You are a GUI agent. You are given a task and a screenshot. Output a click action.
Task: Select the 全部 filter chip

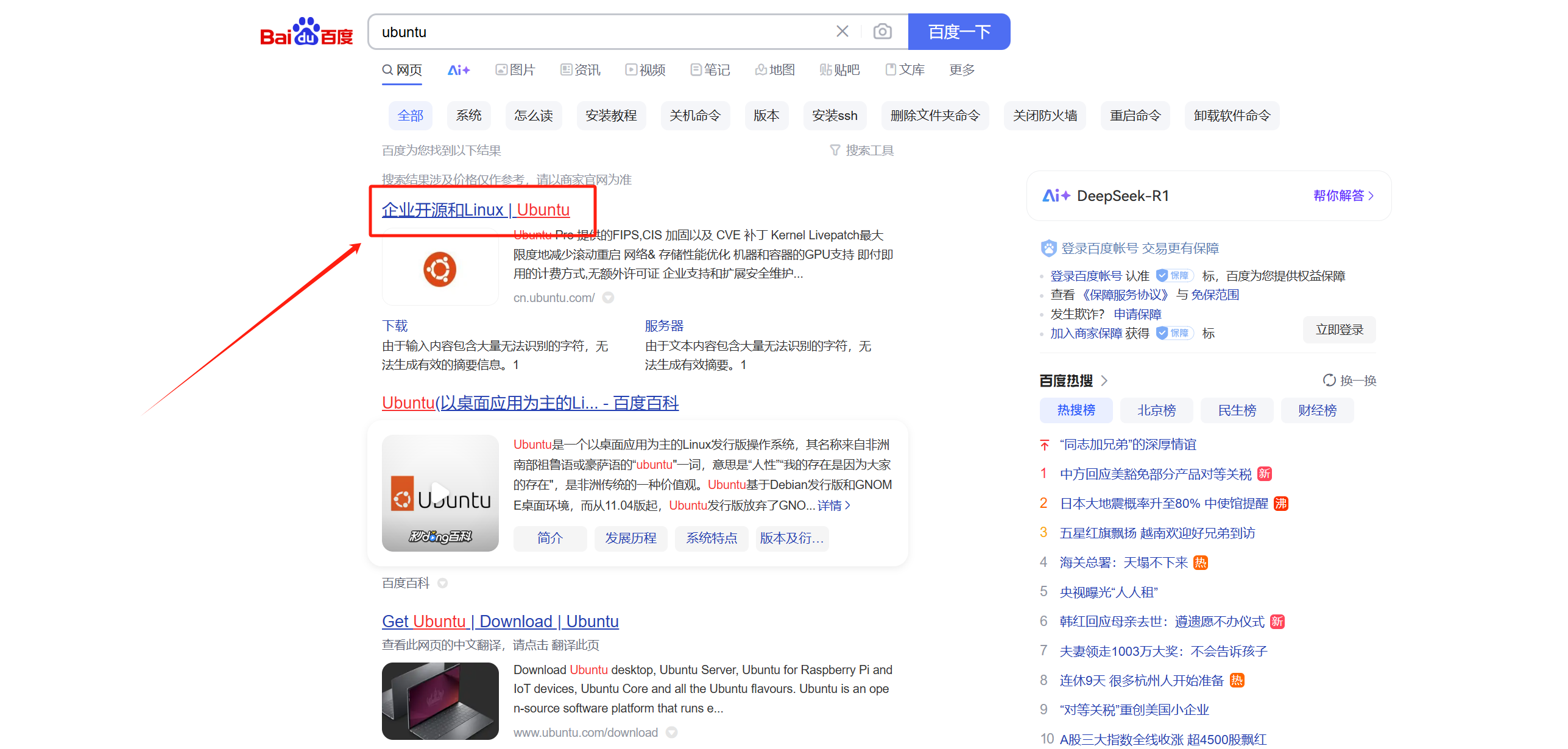click(411, 116)
